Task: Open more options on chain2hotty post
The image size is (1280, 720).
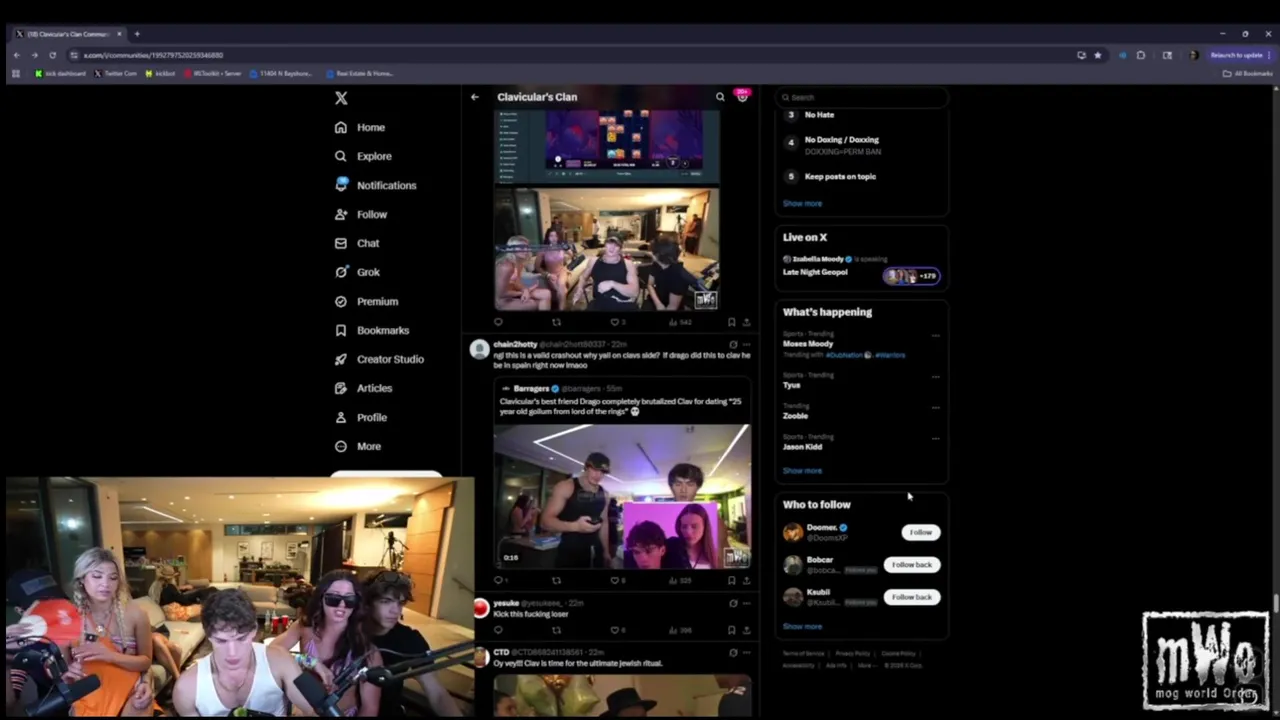Action: tap(746, 344)
